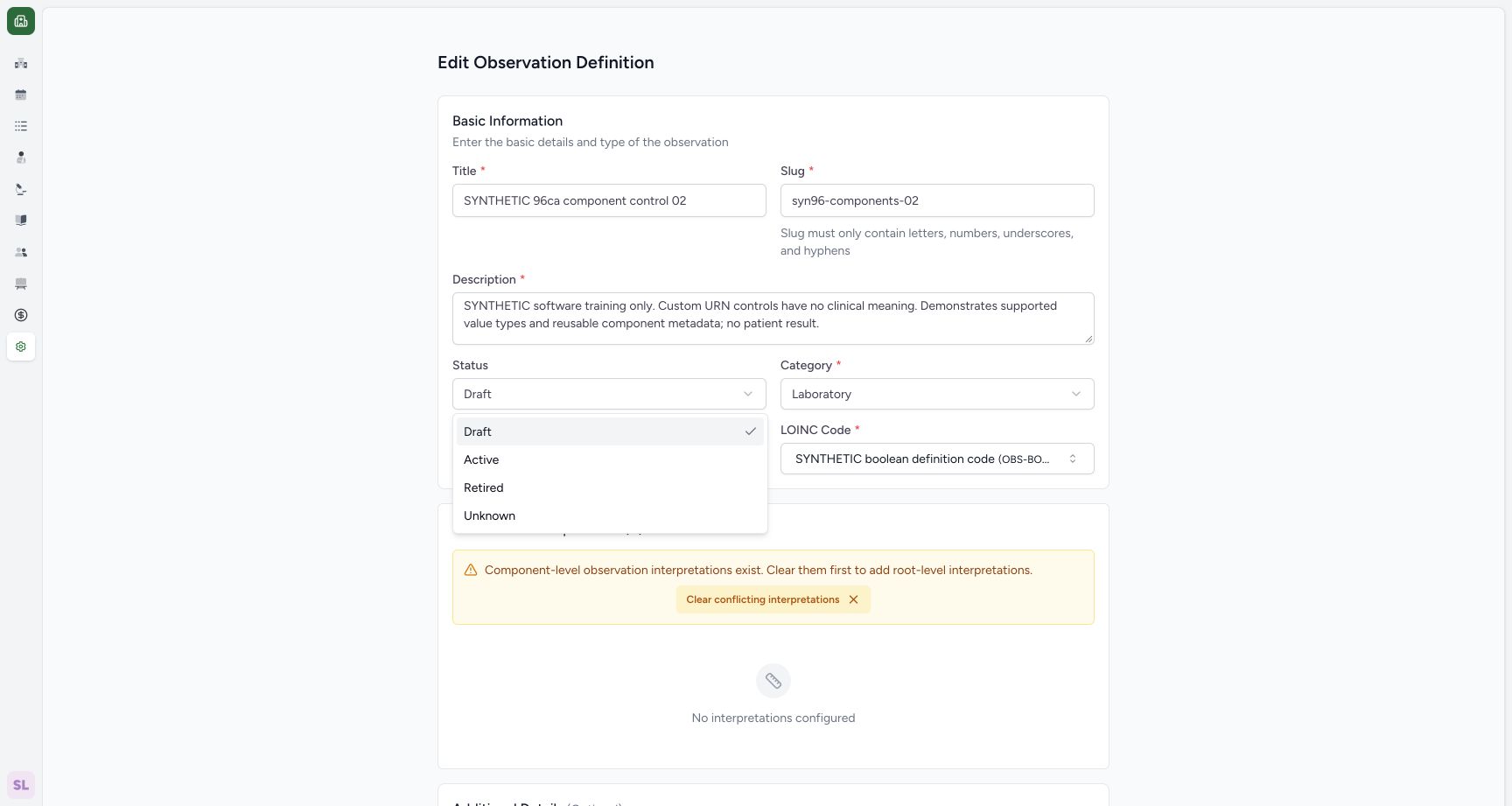Click the Basic Information section title

point(507,121)
